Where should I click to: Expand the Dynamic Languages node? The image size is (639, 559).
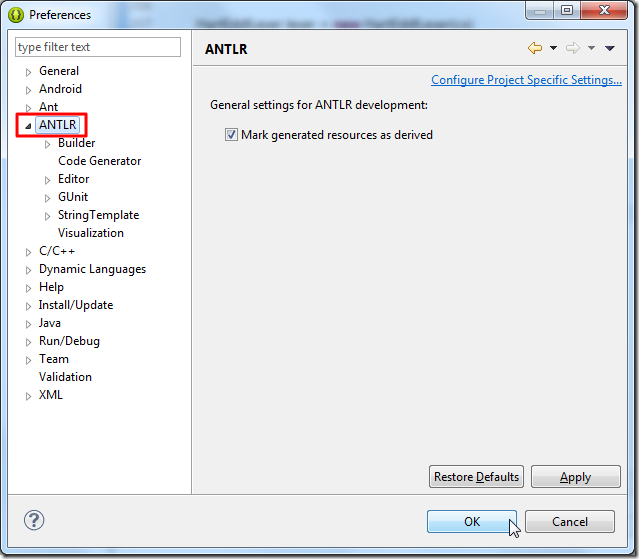[x=28, y=270]
